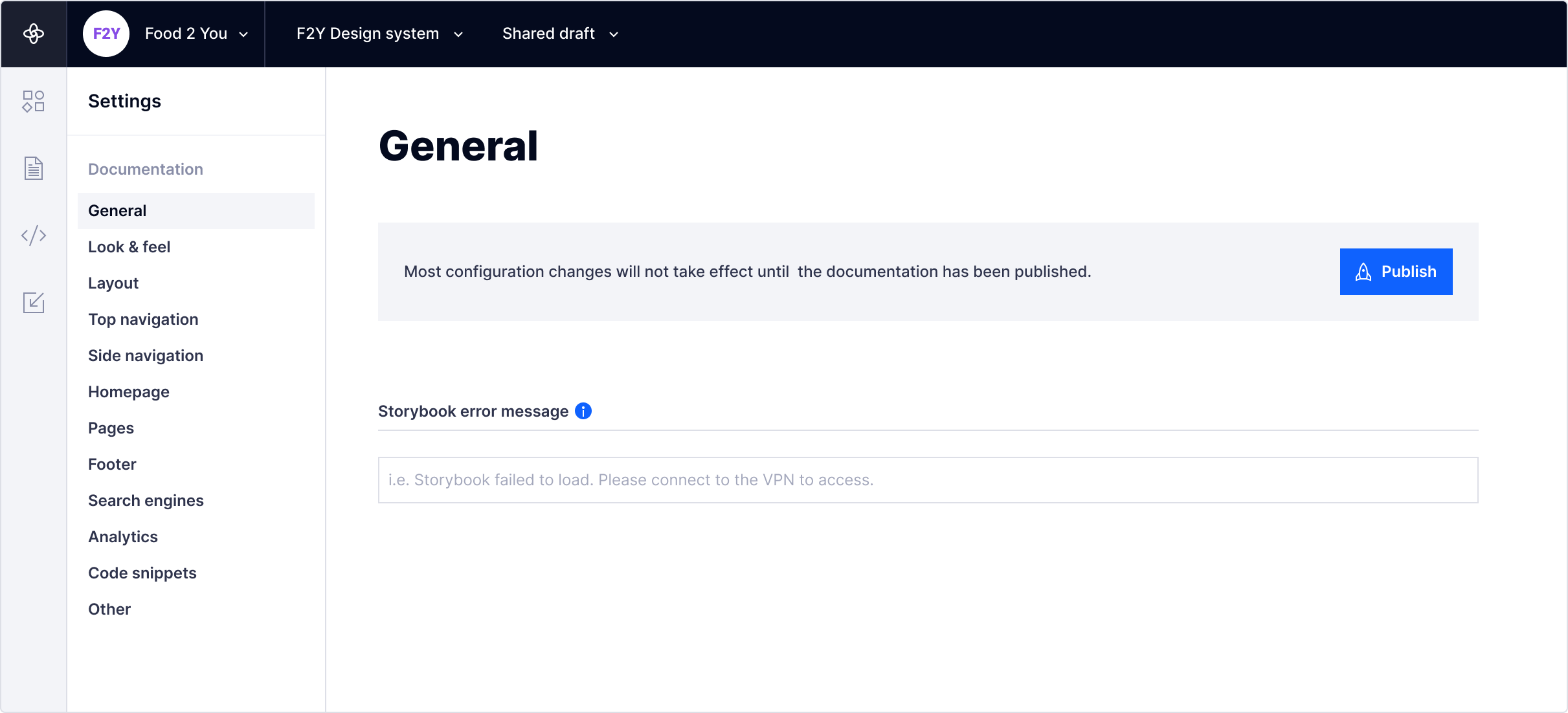Click the F2Y workspace avatar
The image size is (1568, 713).
[106, 34]
